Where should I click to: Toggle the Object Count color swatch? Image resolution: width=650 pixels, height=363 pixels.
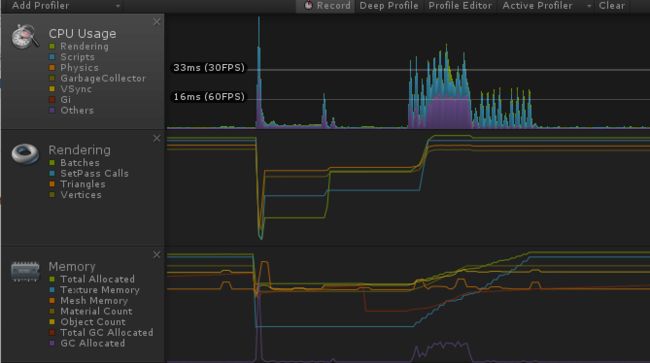[52, 322]
